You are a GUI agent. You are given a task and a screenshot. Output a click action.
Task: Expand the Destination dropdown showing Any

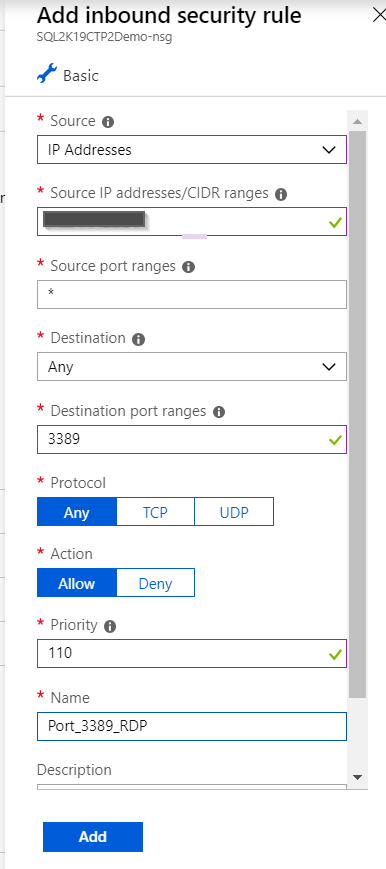[192, 366]
